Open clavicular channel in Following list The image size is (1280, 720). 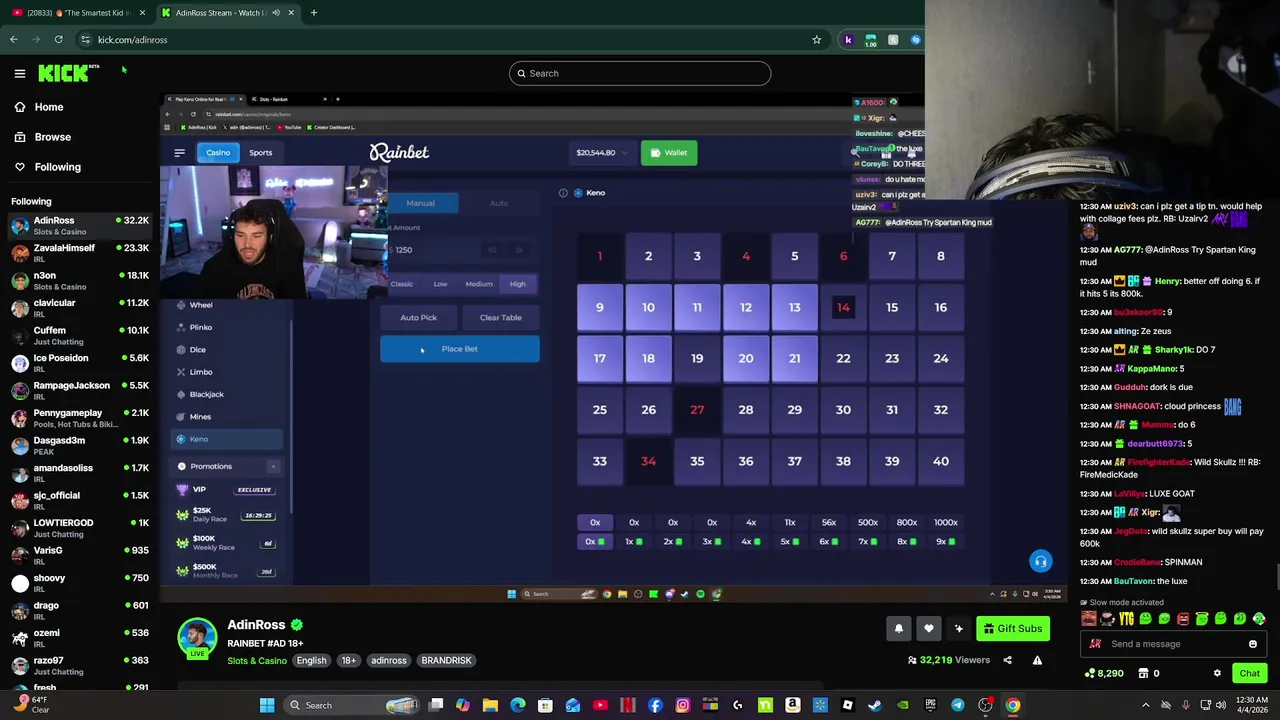pyautogui.click(x=78, y=307)
